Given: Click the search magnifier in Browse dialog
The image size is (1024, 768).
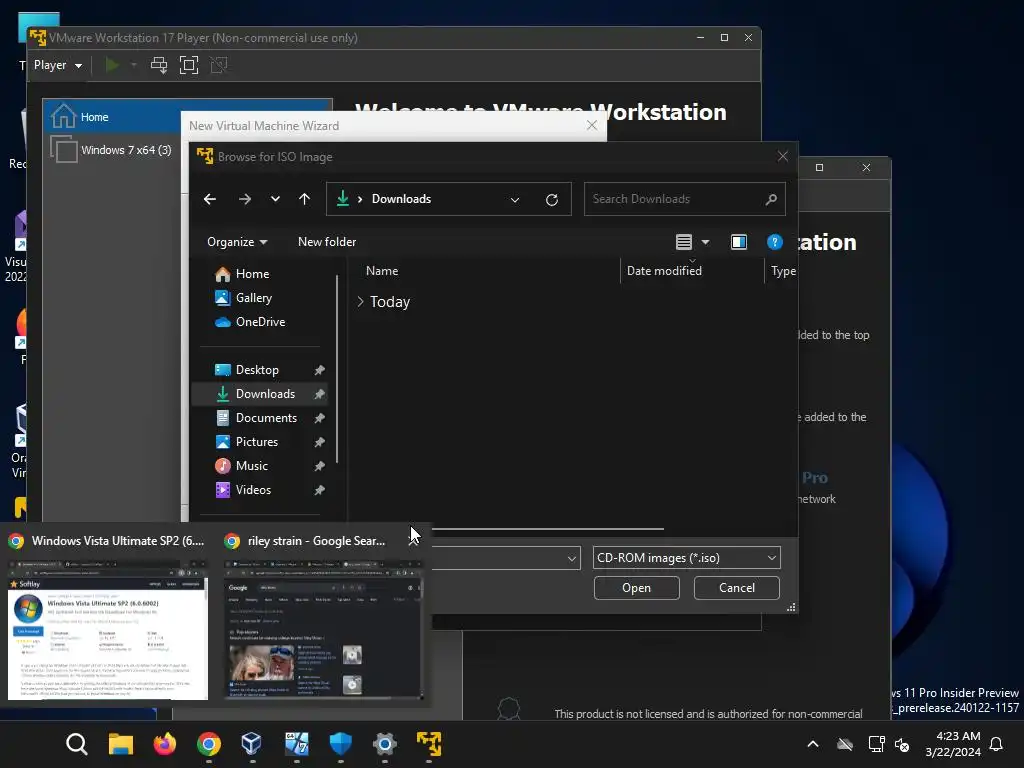Looking at the screenshot, I should 771,199.
